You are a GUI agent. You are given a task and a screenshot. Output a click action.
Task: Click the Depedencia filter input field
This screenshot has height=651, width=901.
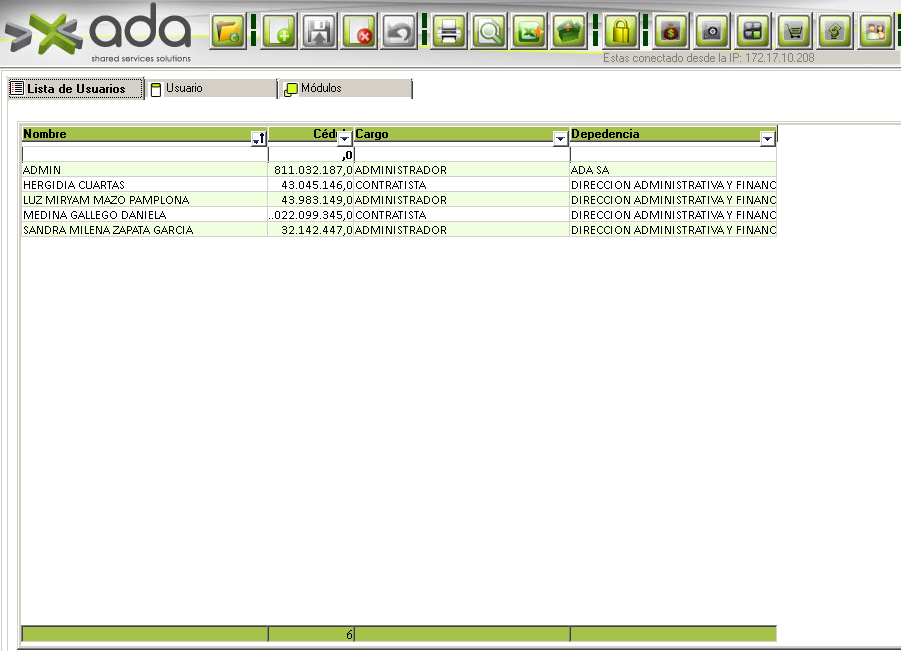(x=673, y=155)
